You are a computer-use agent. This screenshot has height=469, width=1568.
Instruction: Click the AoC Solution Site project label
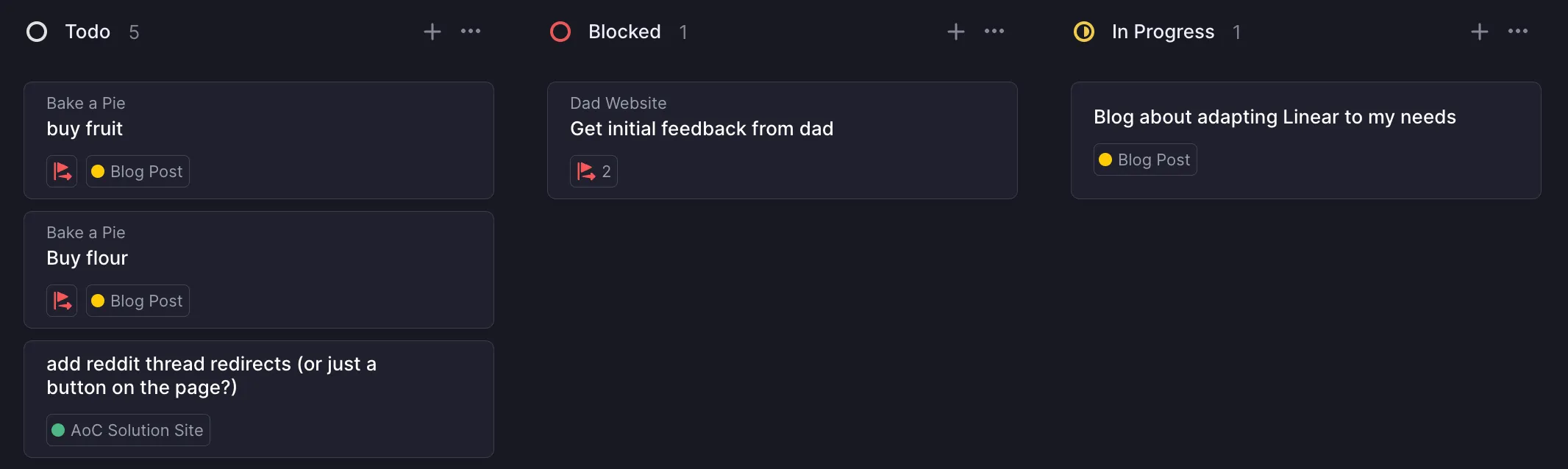pos(128,430)
